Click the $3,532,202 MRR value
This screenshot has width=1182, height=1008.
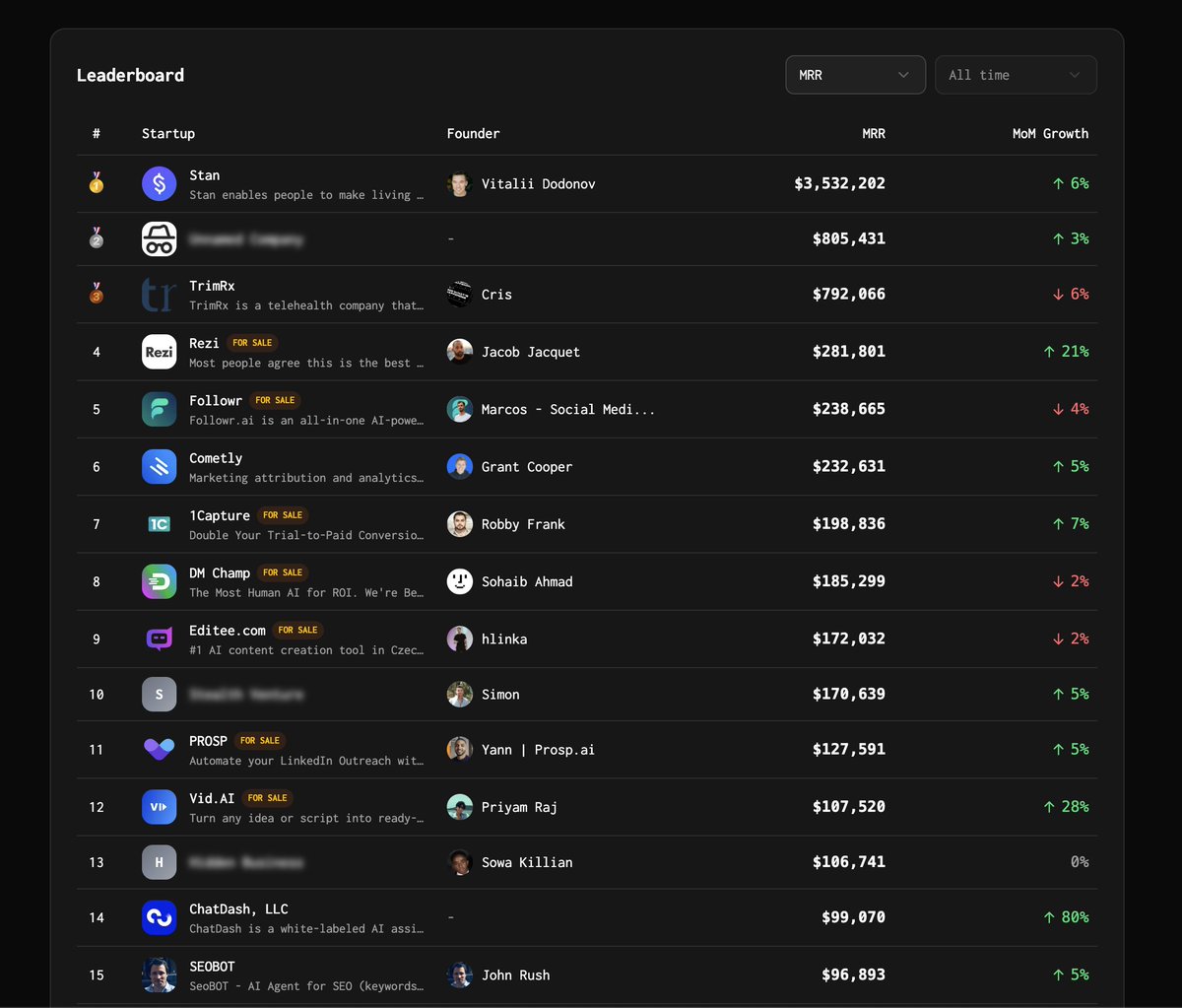point(840,184)
